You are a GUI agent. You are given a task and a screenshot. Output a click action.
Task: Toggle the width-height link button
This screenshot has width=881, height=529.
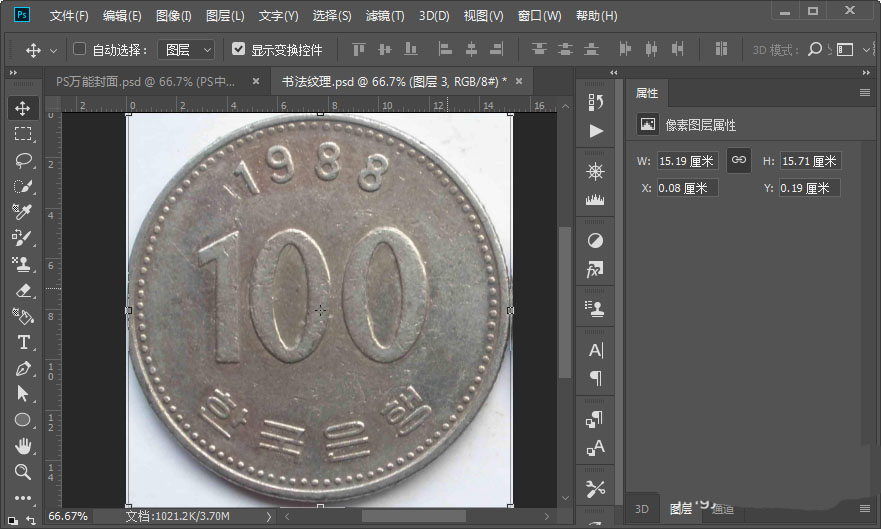(x=738, y=160)
